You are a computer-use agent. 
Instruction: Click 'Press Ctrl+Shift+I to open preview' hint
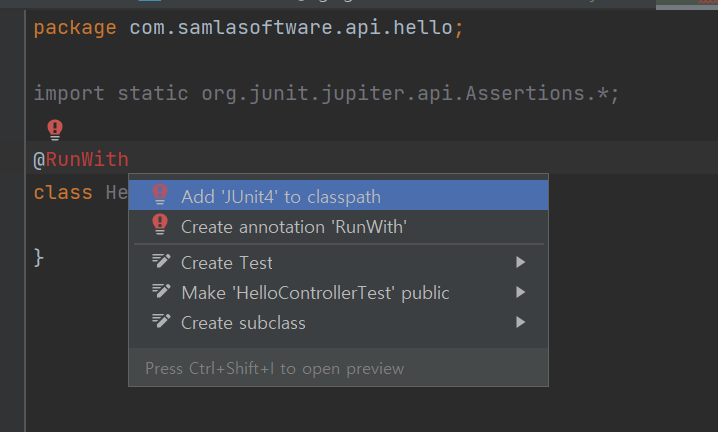click(275, 368)
